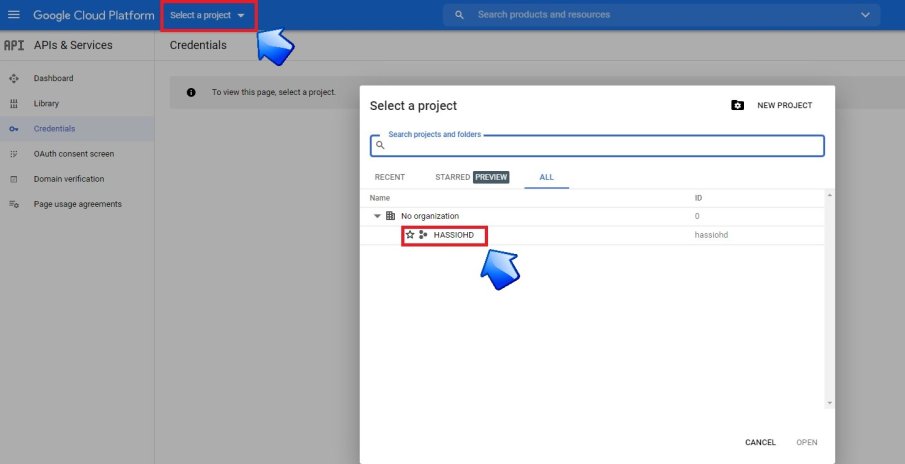The width and height of the screenshot is (905, 464).
Task: Click NEW PROJECT button
Action: (x=784, y=106)
